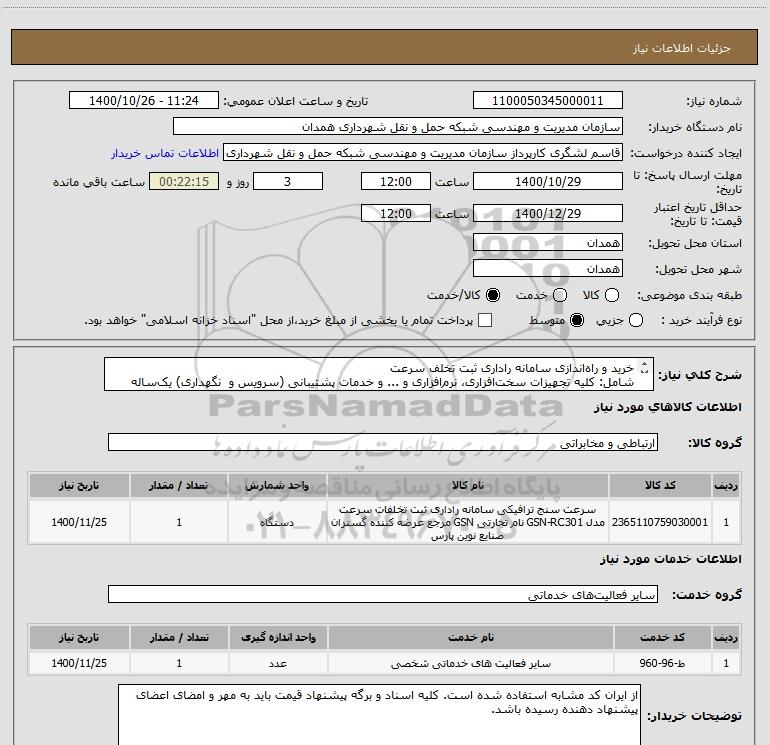
Task: Click the remaining time countdown 00:22:15
Action: (184, 181)
